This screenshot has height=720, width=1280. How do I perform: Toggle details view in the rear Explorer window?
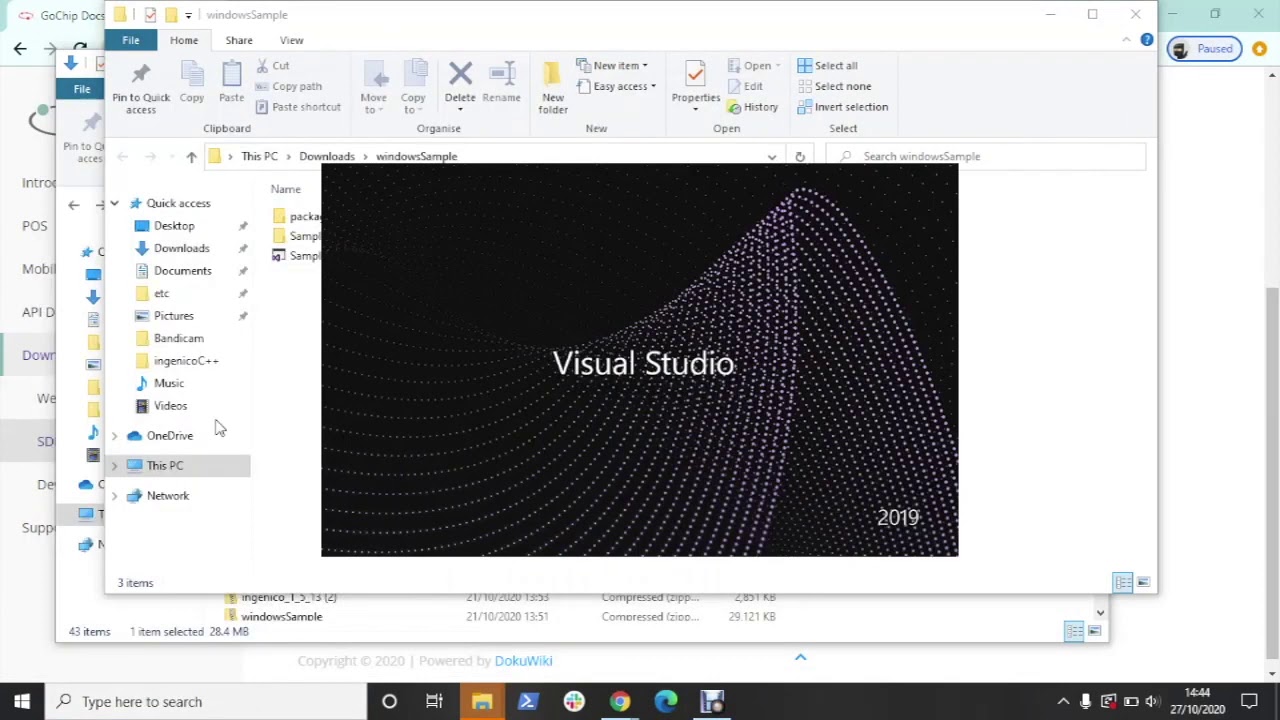[x=1074, y=631]
